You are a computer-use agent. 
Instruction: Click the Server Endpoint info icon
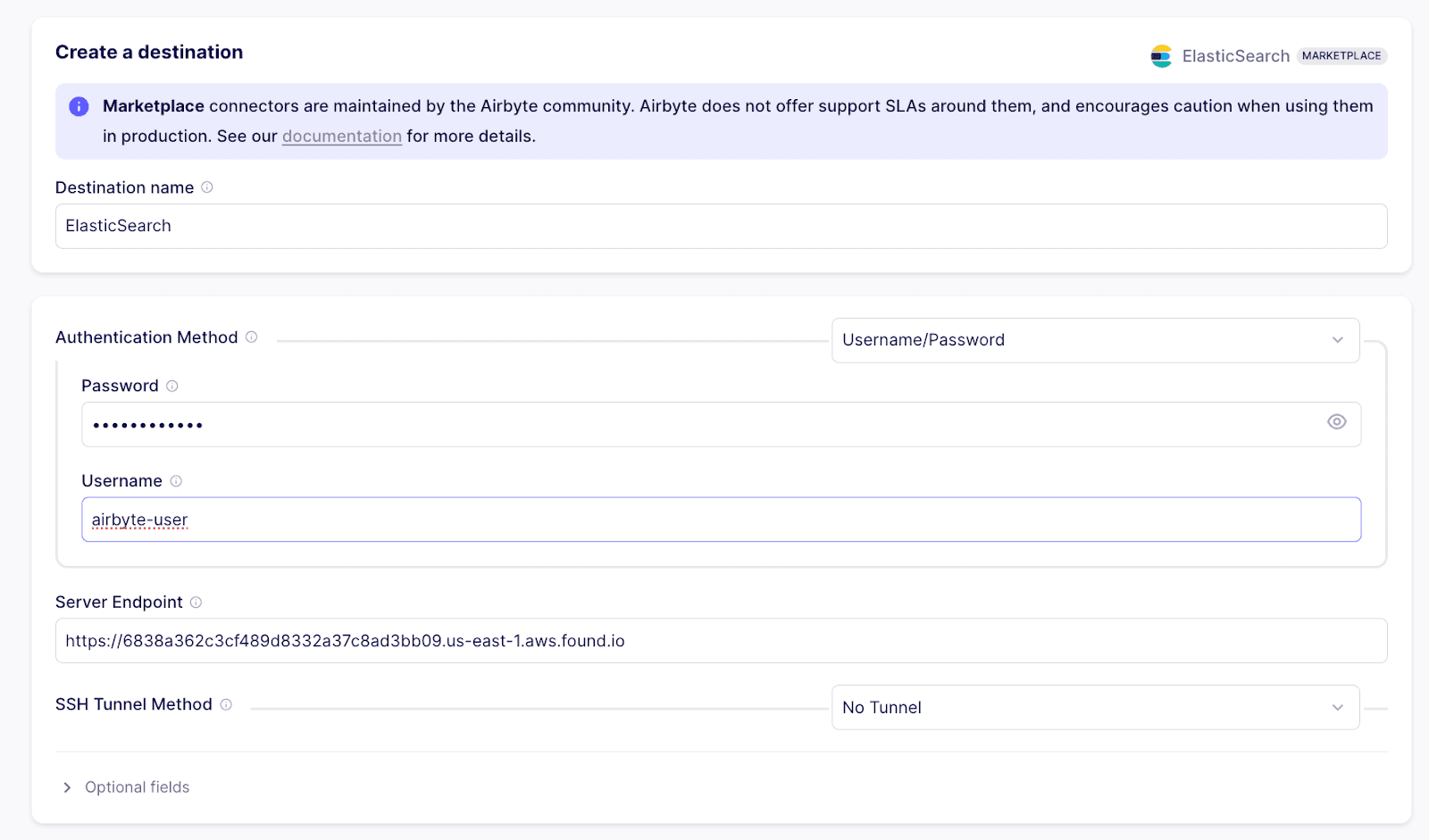click(x=196, y=602)
